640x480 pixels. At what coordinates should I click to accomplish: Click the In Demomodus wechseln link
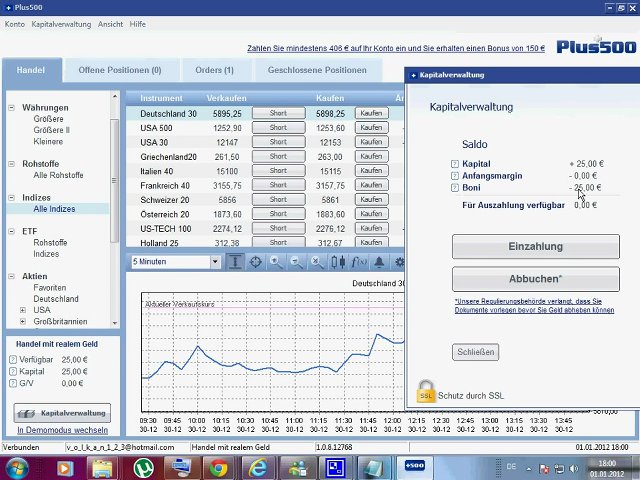point(61,430)
